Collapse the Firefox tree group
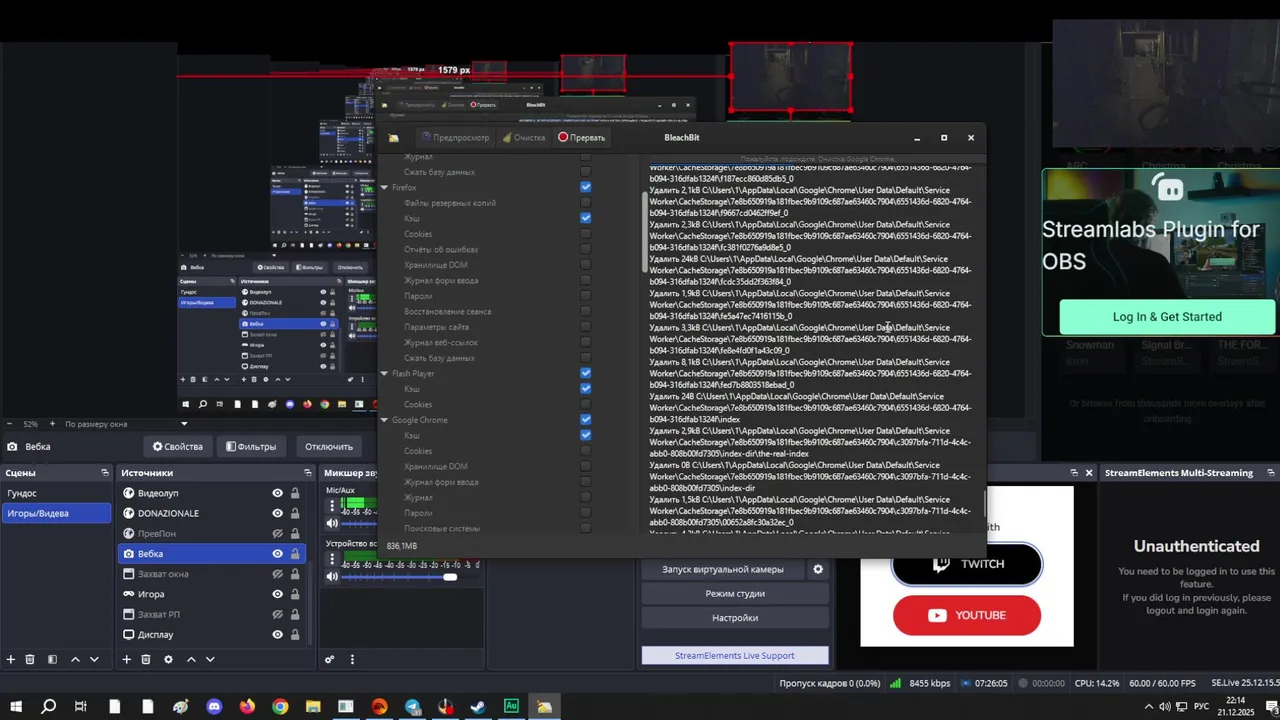The width and height of the screenshot is (1280, 720). click(384, 187)
